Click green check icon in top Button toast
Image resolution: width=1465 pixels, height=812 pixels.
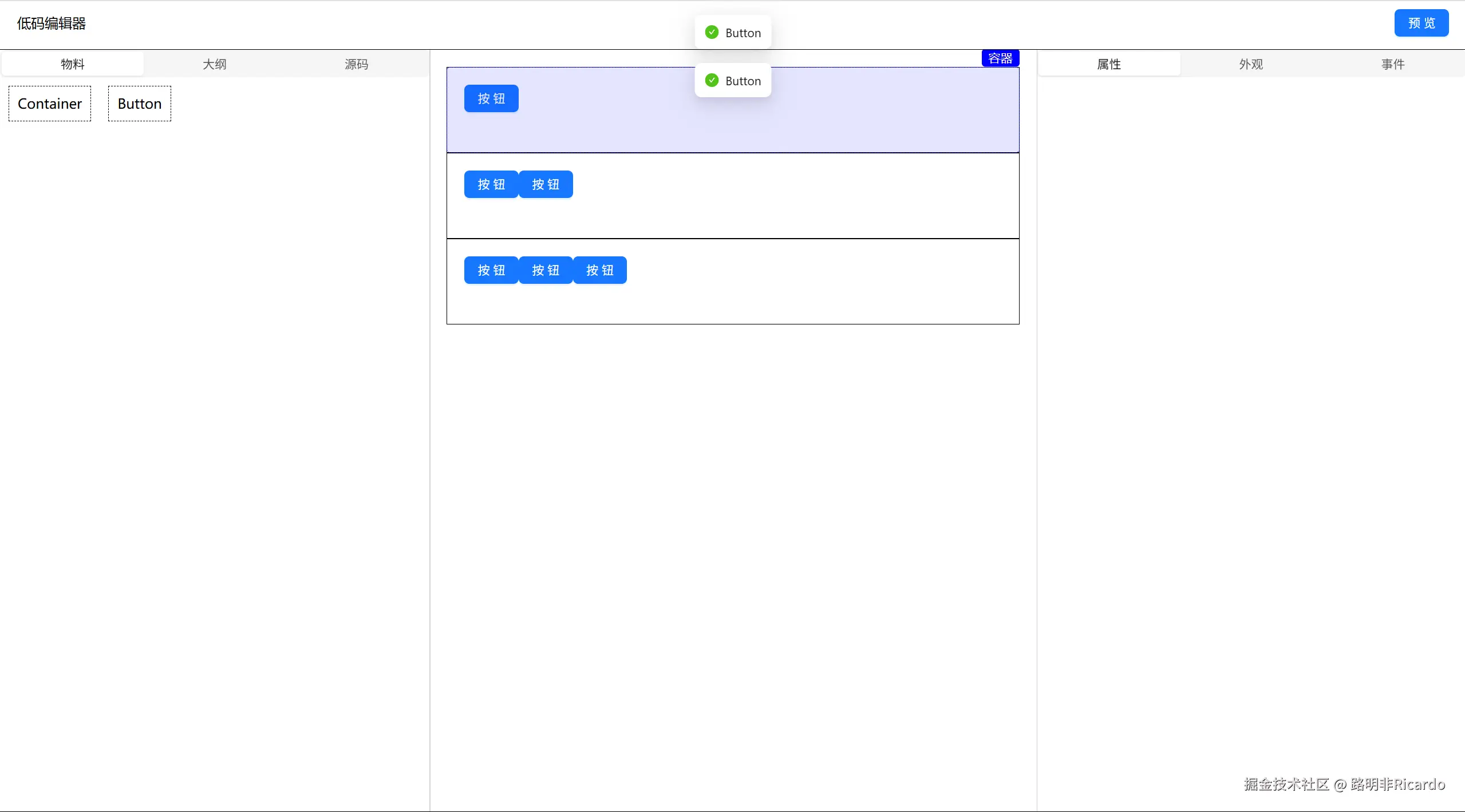pos(712,33)
